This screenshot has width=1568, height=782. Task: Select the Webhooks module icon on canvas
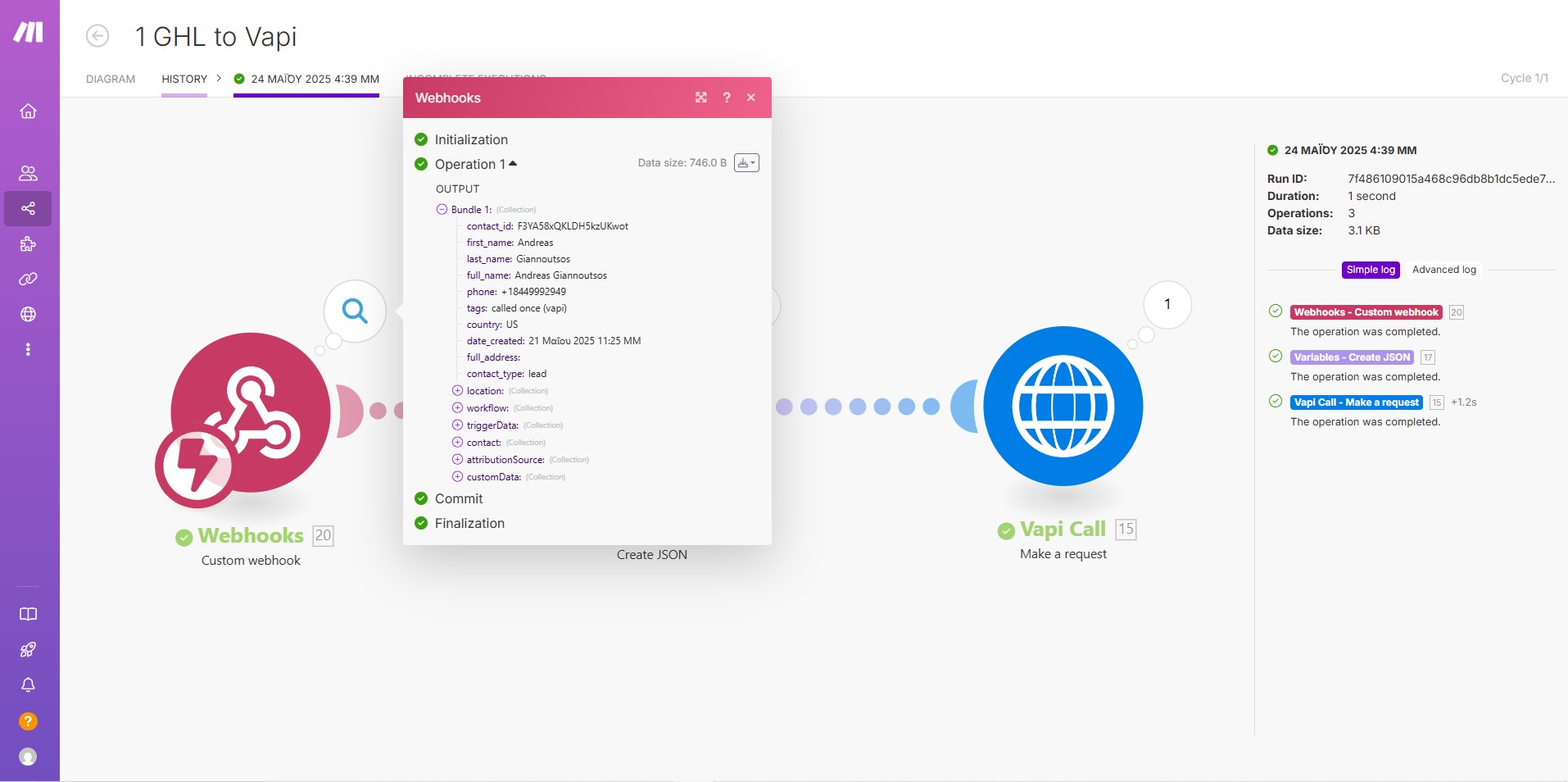pos(251,412)
